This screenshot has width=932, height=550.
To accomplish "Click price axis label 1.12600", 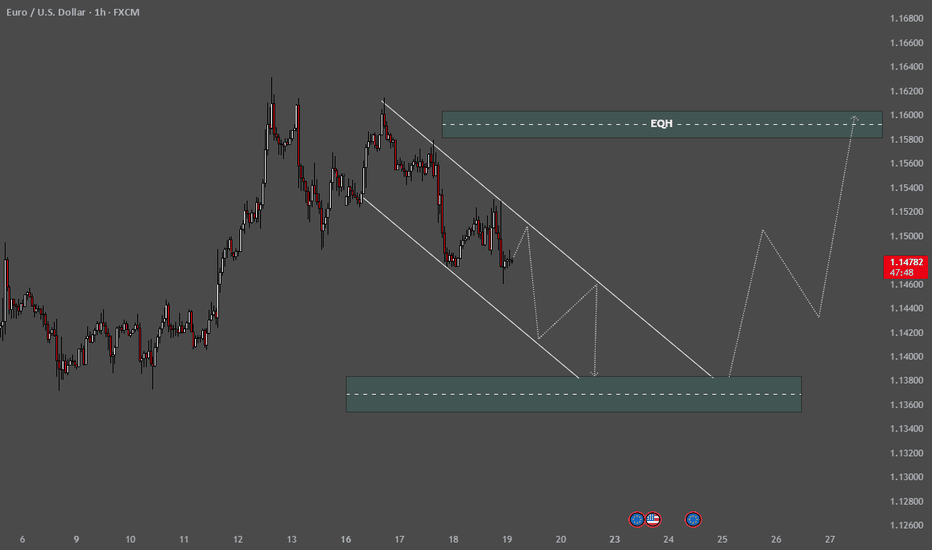I will [906, 524].
